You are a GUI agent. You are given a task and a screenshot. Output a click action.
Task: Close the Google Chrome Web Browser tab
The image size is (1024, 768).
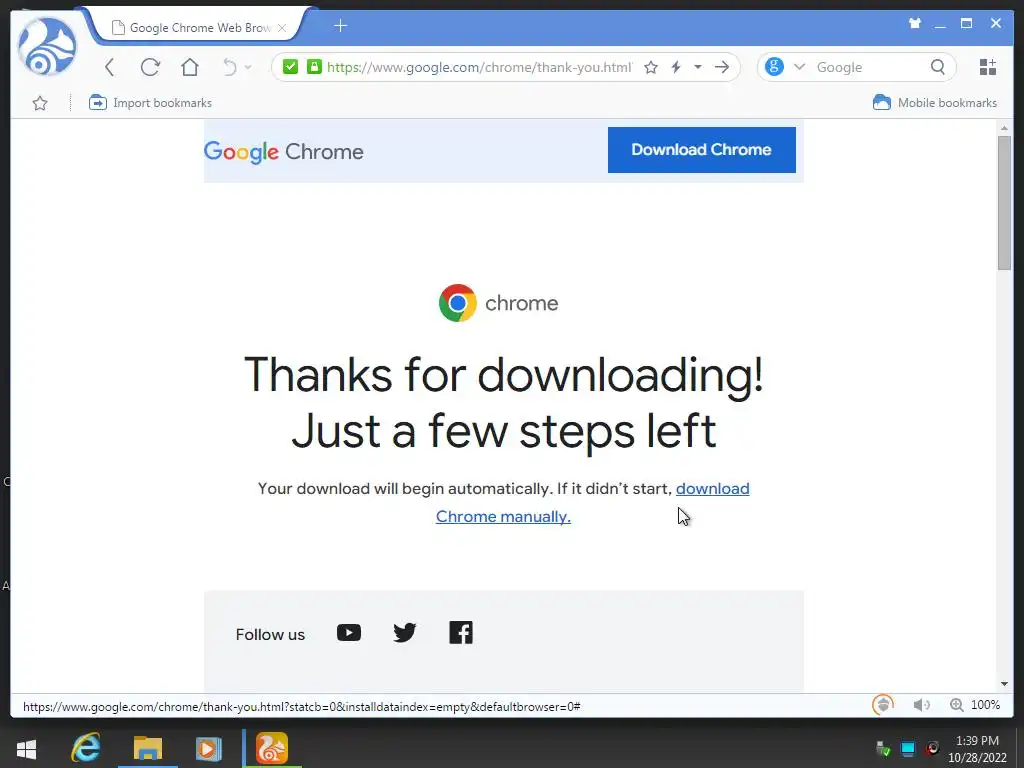click(282, 27)
